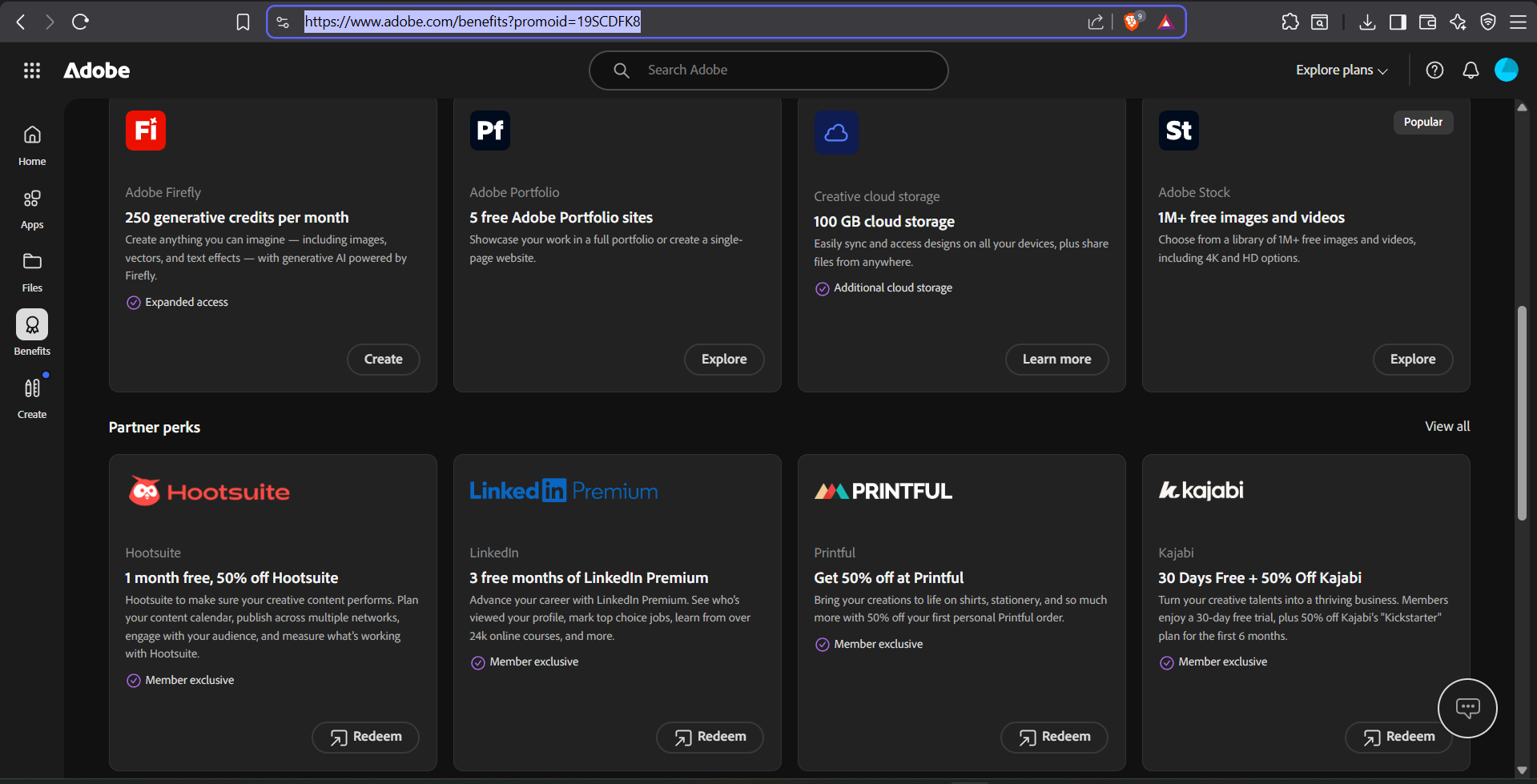
Task: Open Brave Wallet
Action: coord(1427,22)
